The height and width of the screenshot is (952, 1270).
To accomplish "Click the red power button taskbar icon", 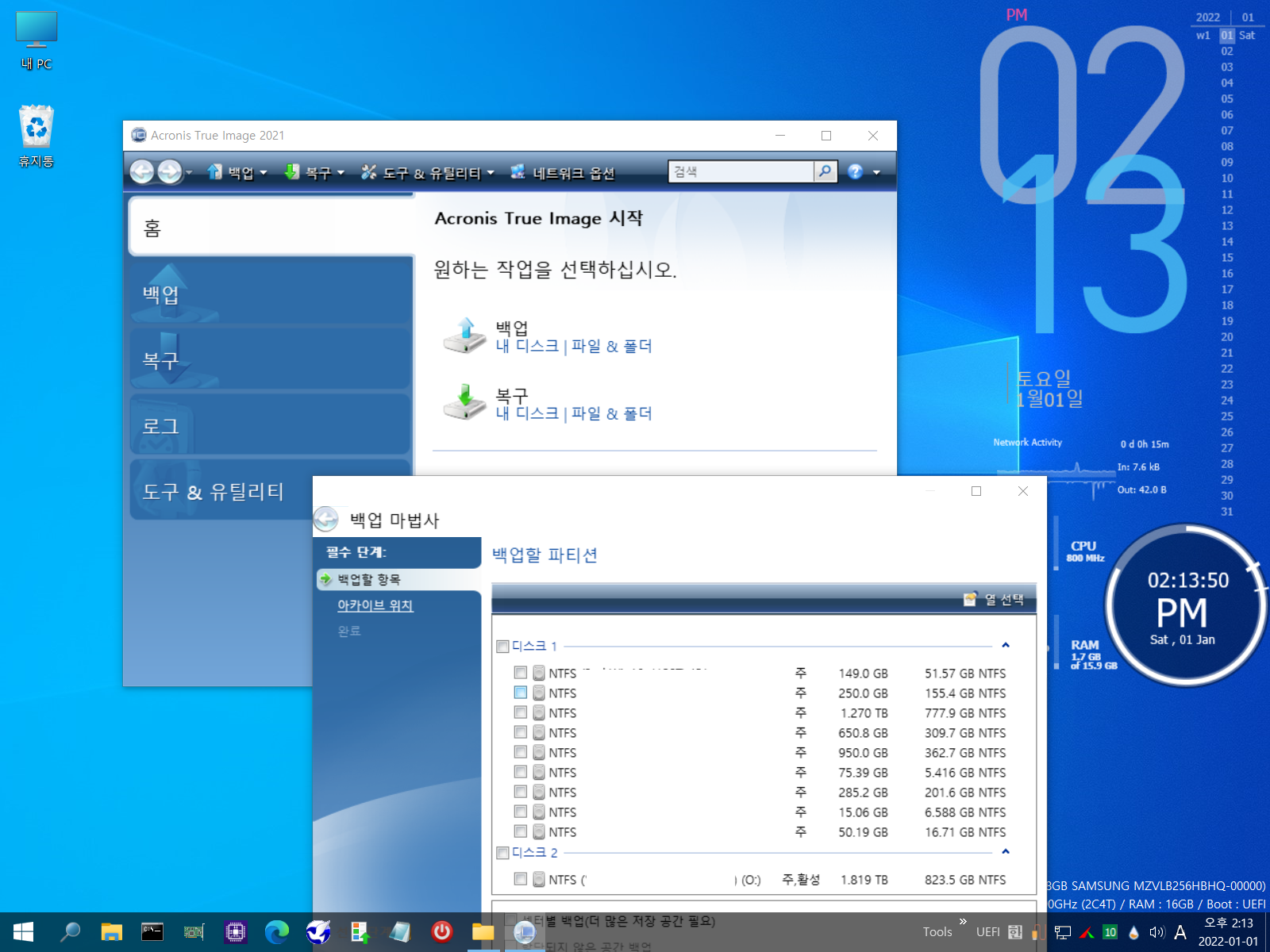I will (442, 932).
